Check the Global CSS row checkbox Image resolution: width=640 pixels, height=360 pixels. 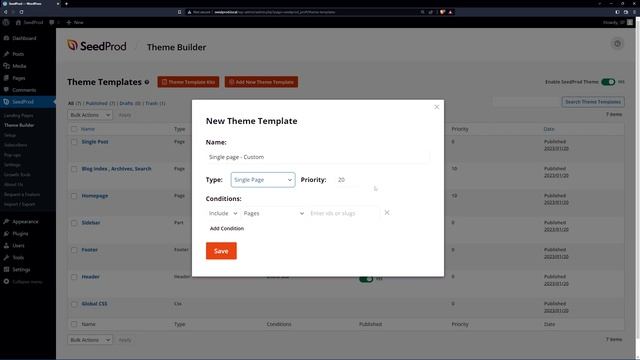pos(74,304)
